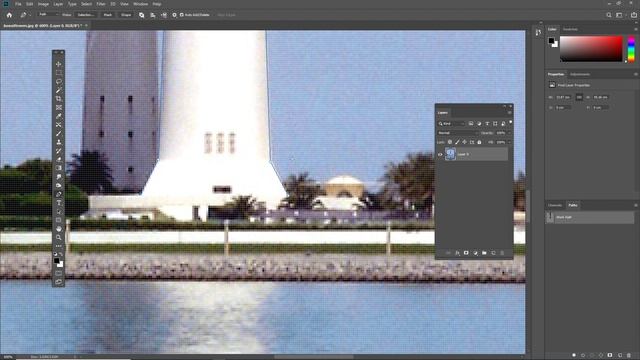This screenshot has height=360, width=640.
Task: Click the search icon at top right
Action: (x=609, y=15)
